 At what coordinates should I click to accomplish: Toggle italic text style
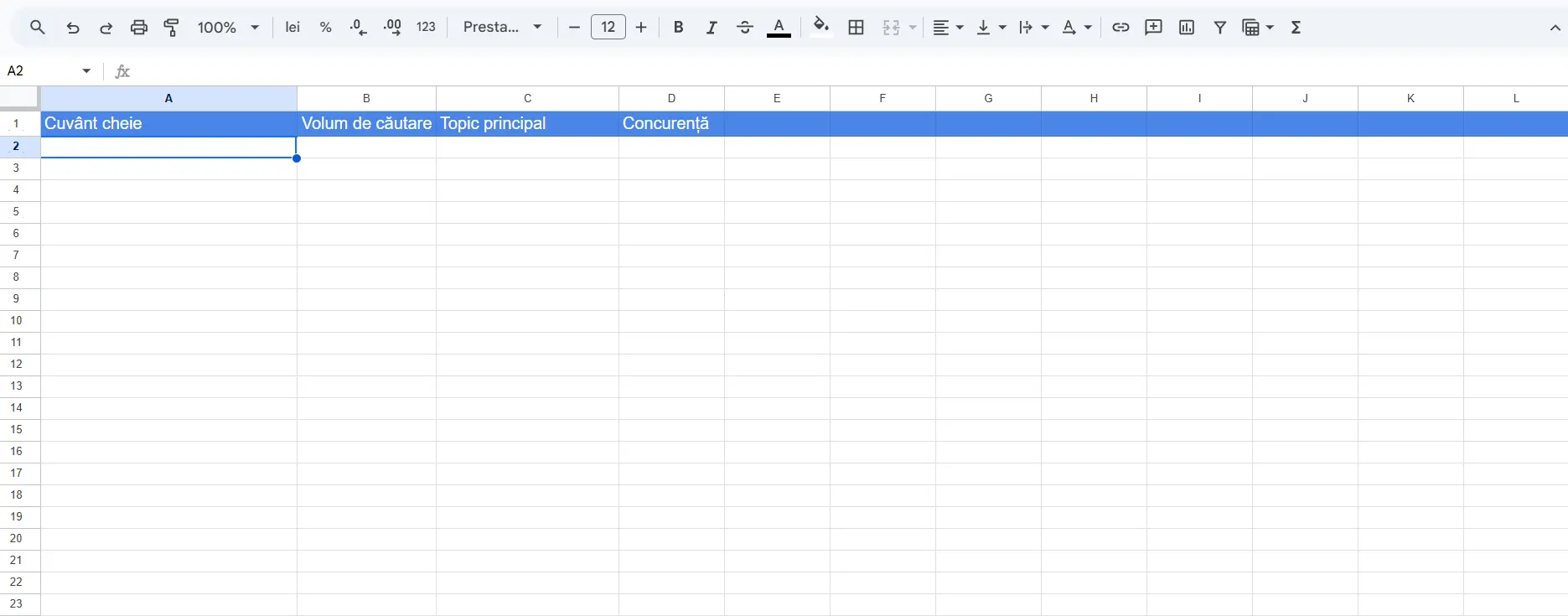[x=711, y=28]
